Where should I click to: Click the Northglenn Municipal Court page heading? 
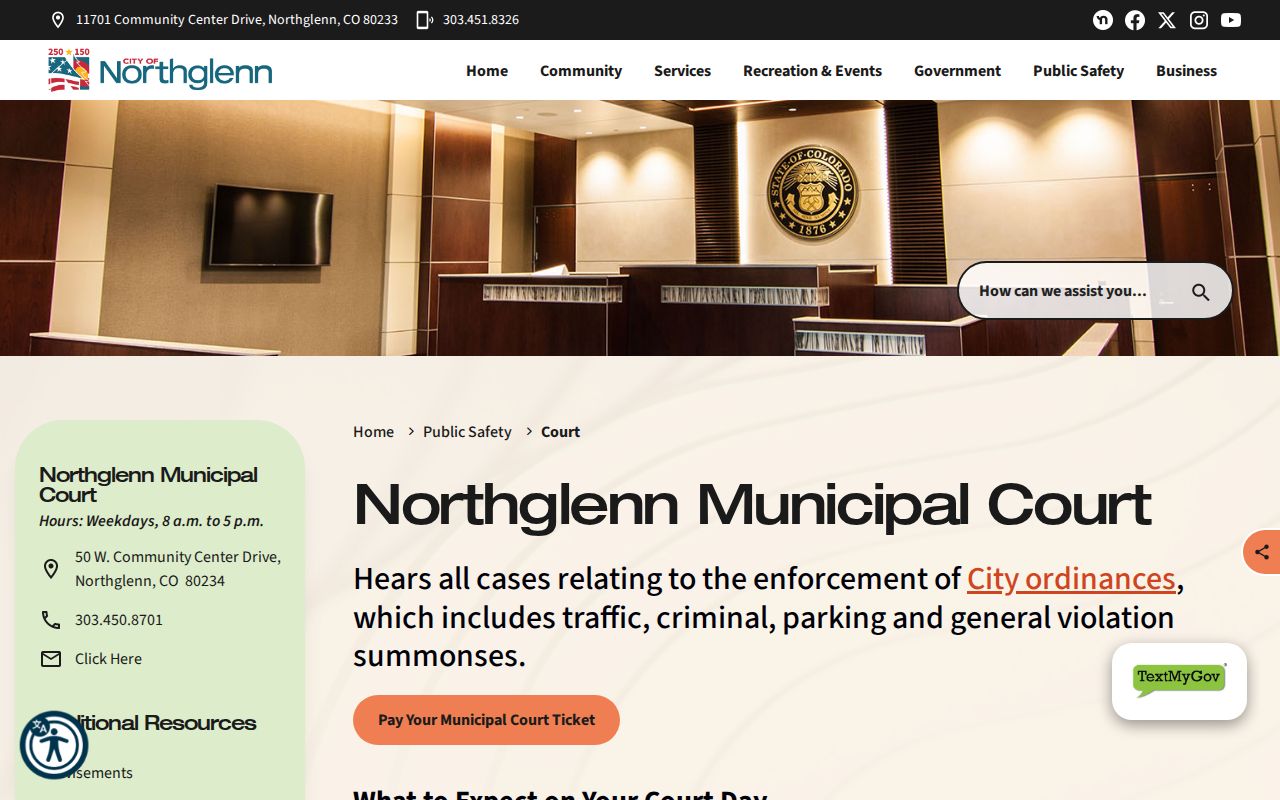pos(752,506)
